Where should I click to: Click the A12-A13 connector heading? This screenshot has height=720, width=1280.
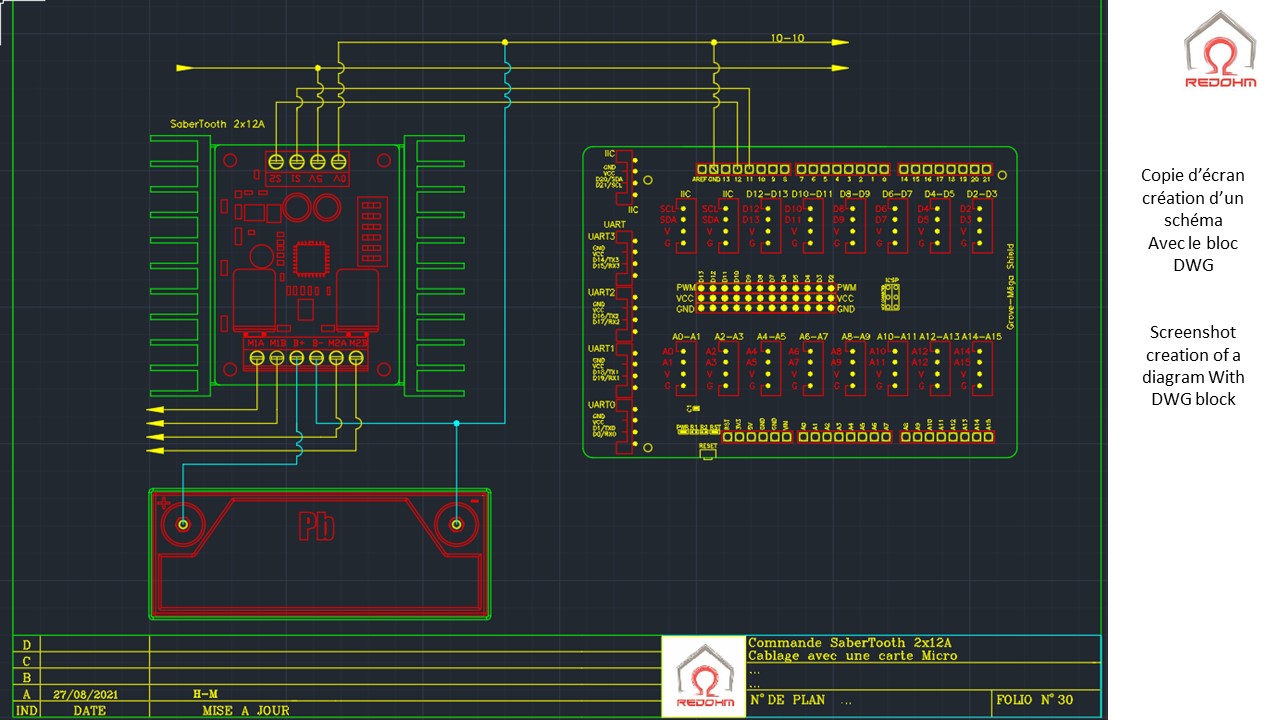939,337
